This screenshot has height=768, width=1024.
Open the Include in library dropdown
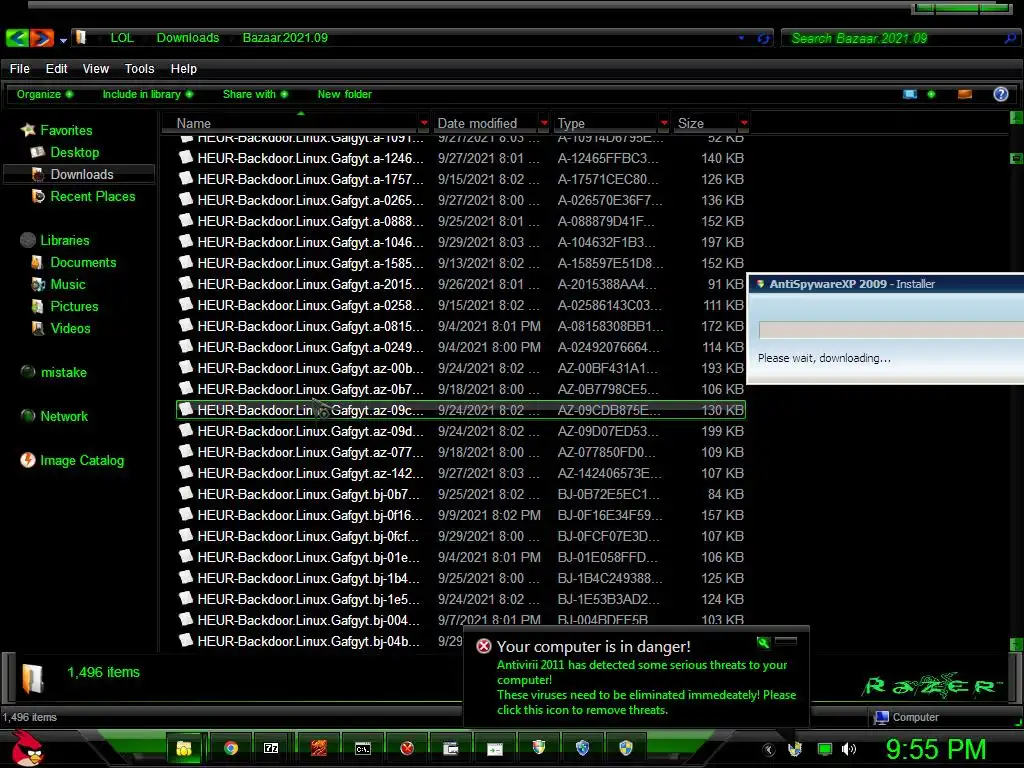pyautogui.click(x=148, y=94)
